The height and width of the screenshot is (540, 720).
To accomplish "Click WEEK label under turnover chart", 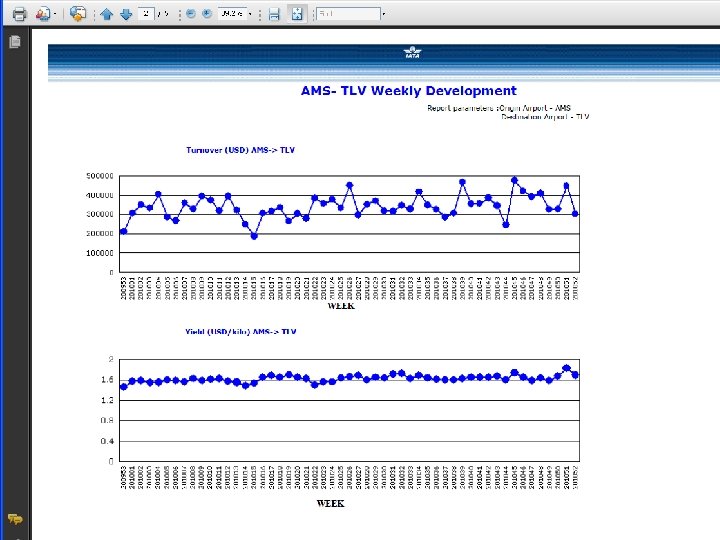I will [341, 306].
